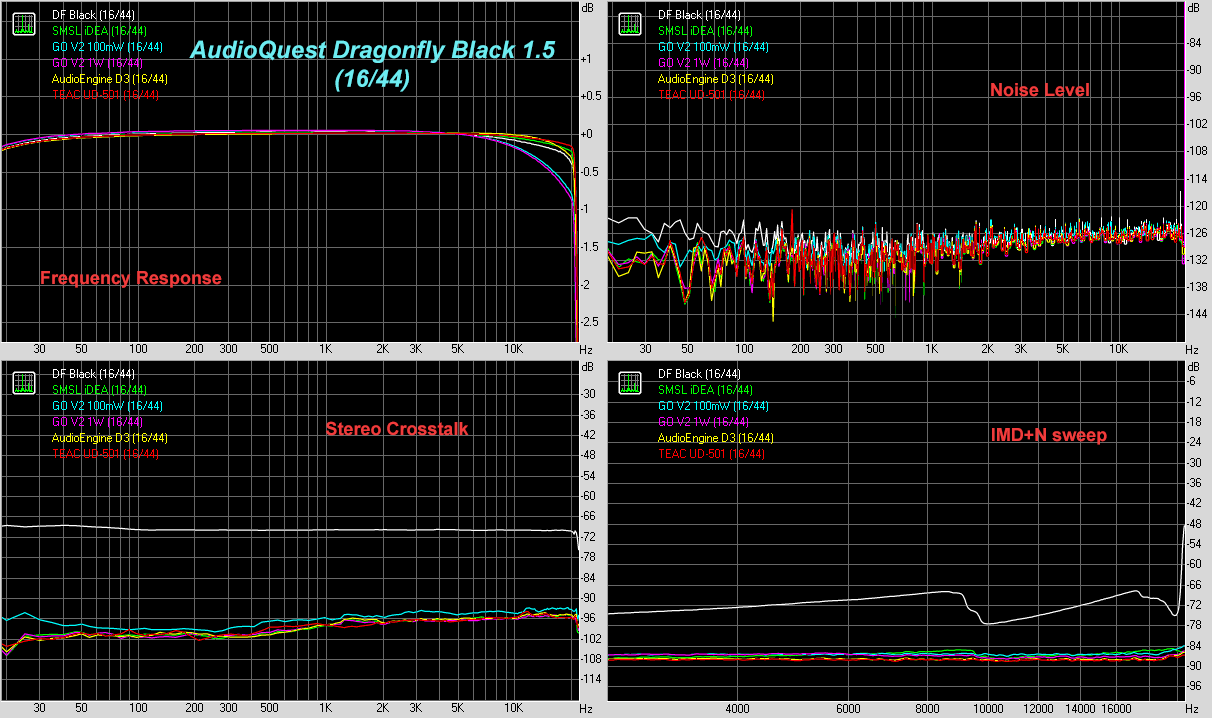Click the Noise Level graph label
The image size is (1212, 718).
coord(1040,90)
